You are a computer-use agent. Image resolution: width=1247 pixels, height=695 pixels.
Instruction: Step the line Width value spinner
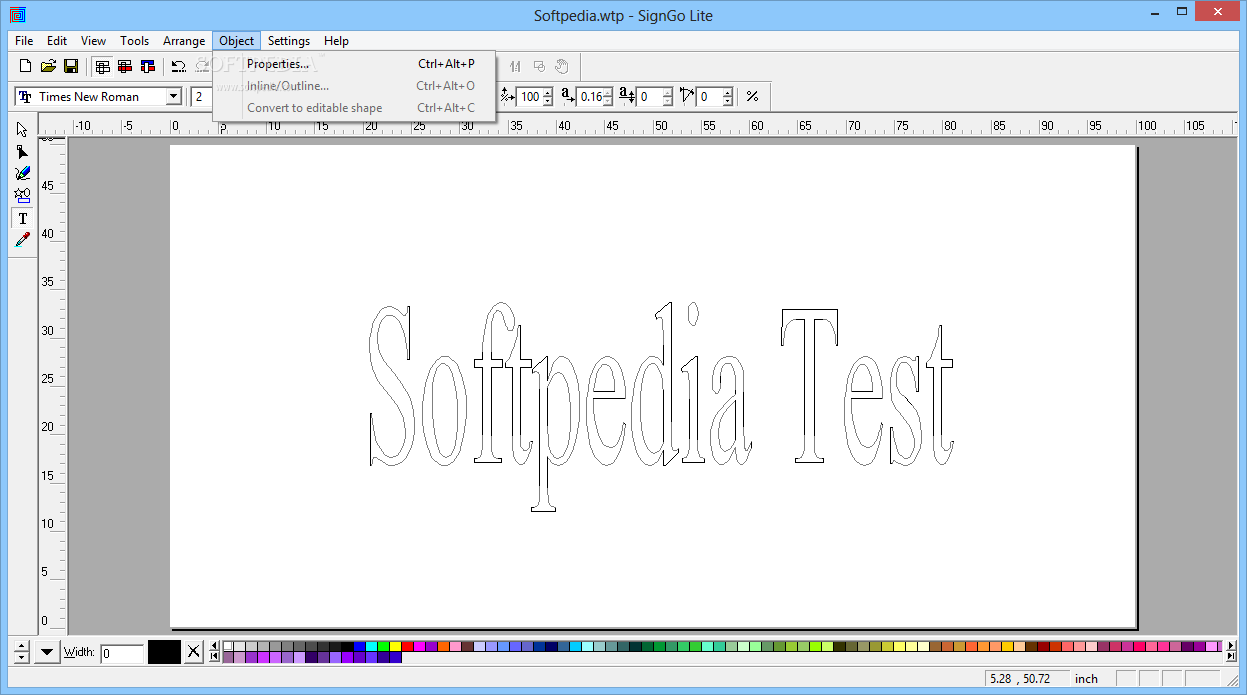coord(21,652)
